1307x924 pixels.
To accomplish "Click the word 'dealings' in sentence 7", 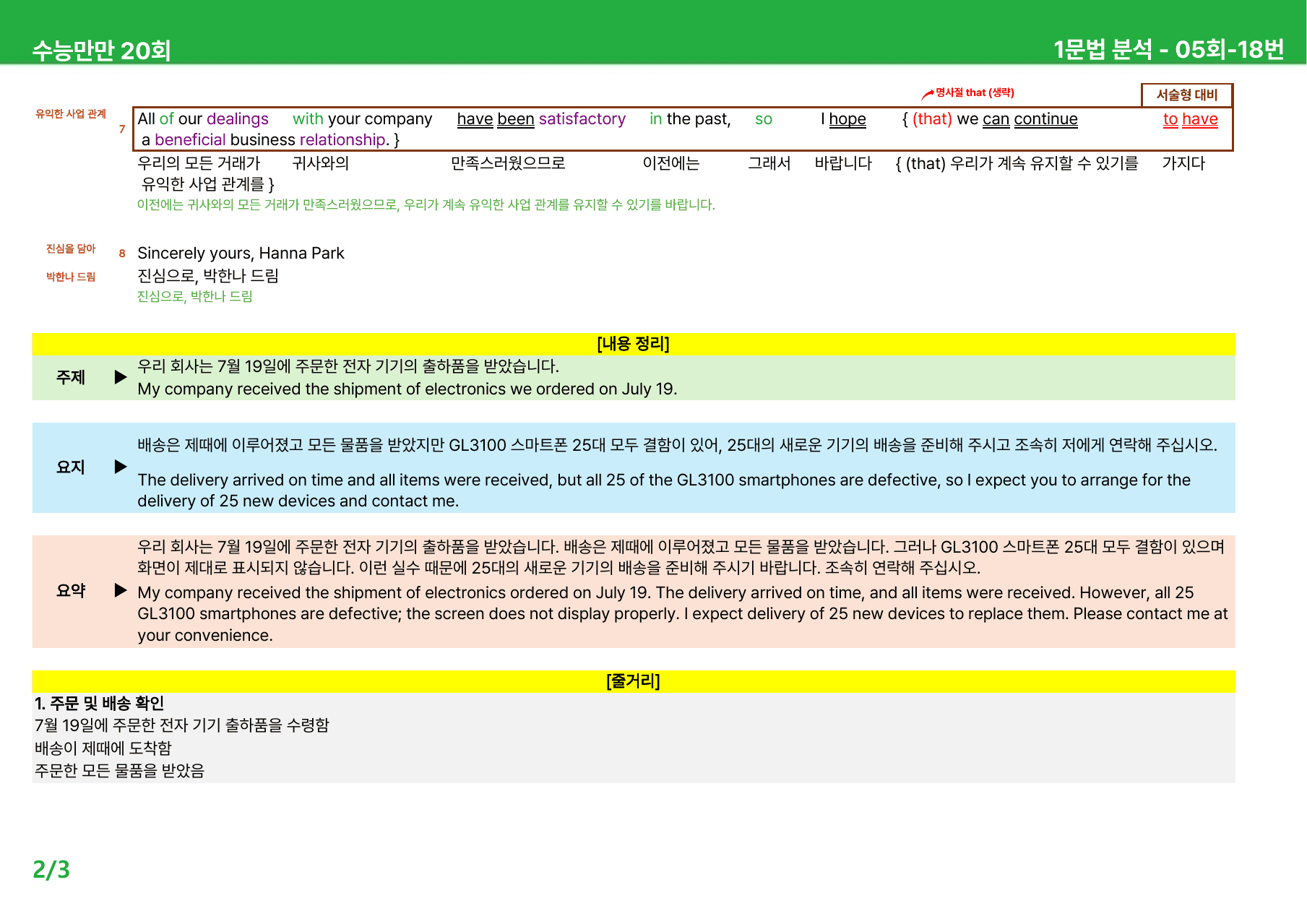I will coord(238,119).
